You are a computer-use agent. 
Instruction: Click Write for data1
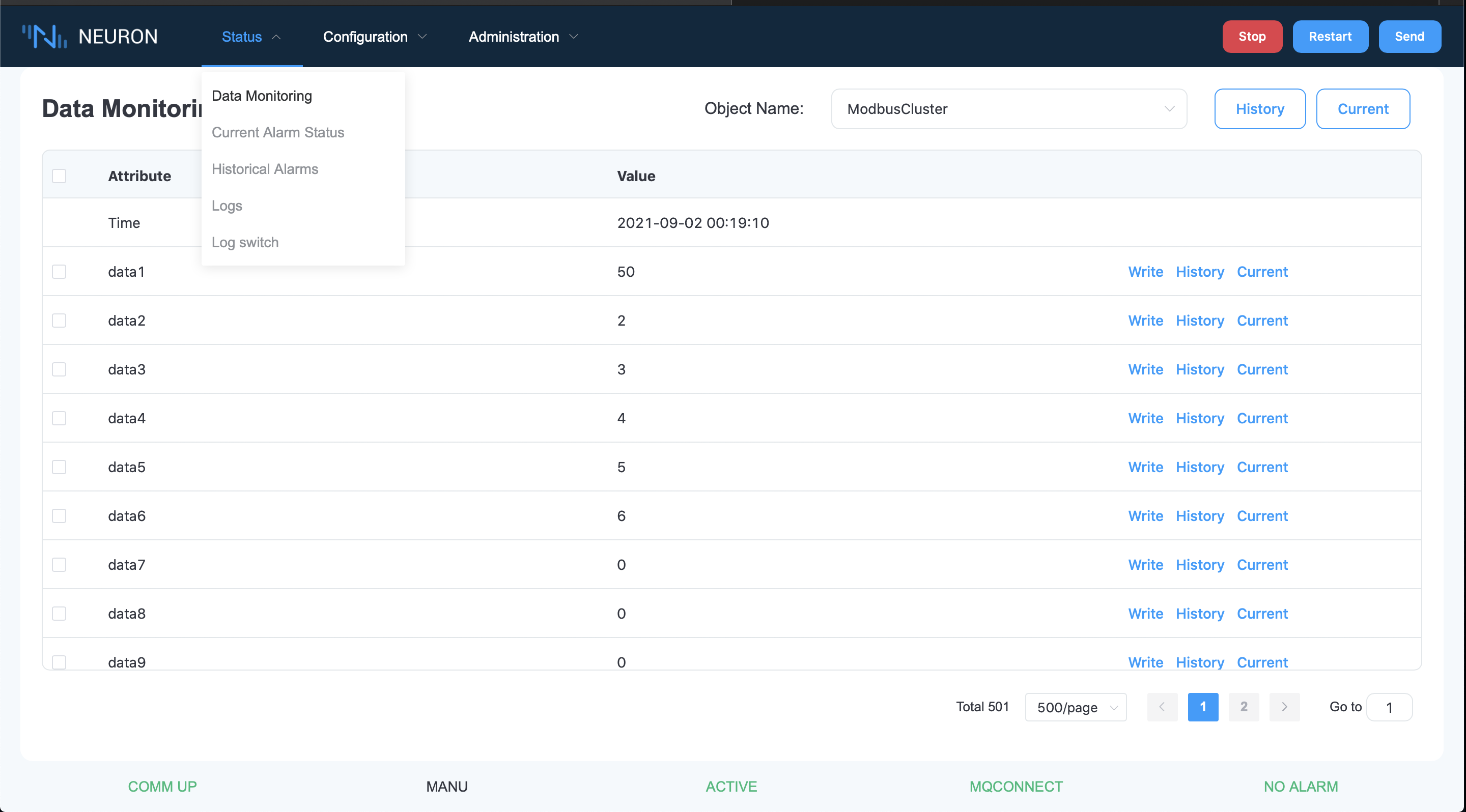pyautogui.click(x=1145, y=272)
